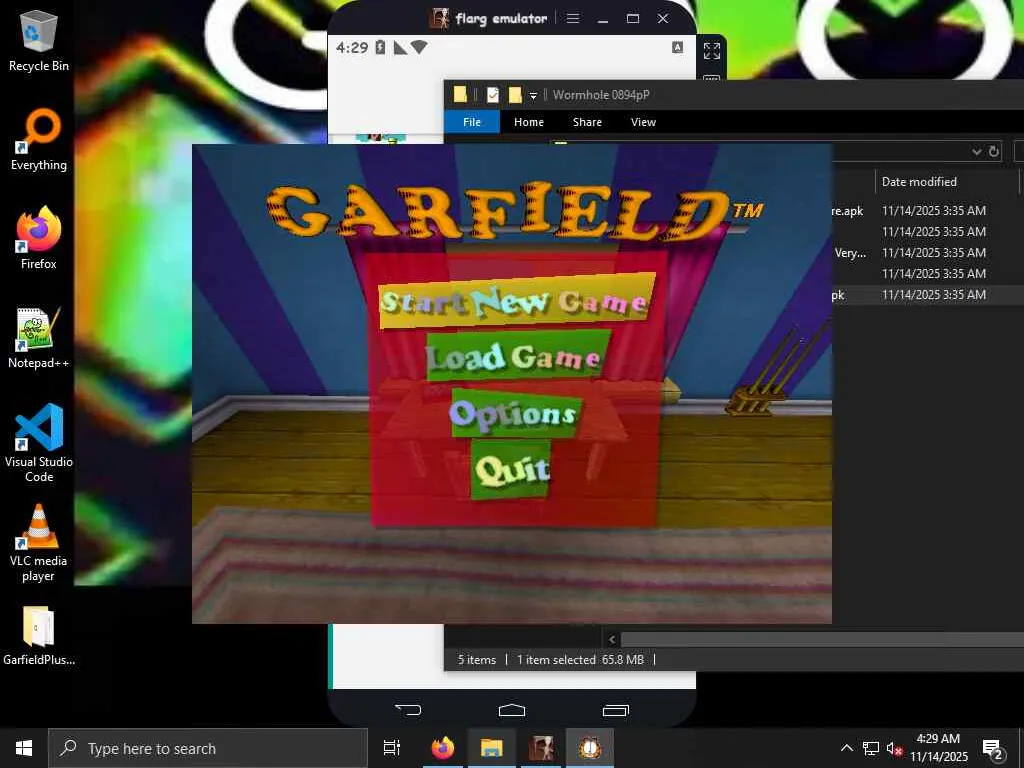This screenshot has width=1024, height=768.
Task: Select Load Game in Garfield menu
Action: pyautogui.click(x=518, y=356)
